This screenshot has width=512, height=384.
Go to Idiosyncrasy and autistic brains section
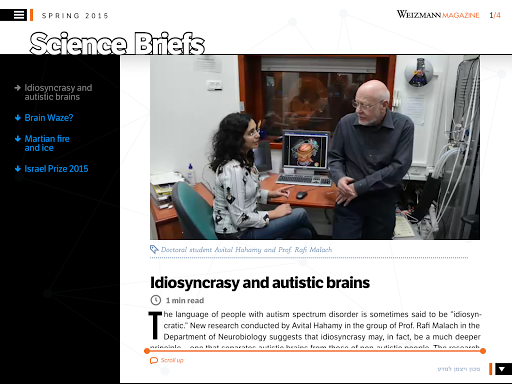(x=58, y=92)
